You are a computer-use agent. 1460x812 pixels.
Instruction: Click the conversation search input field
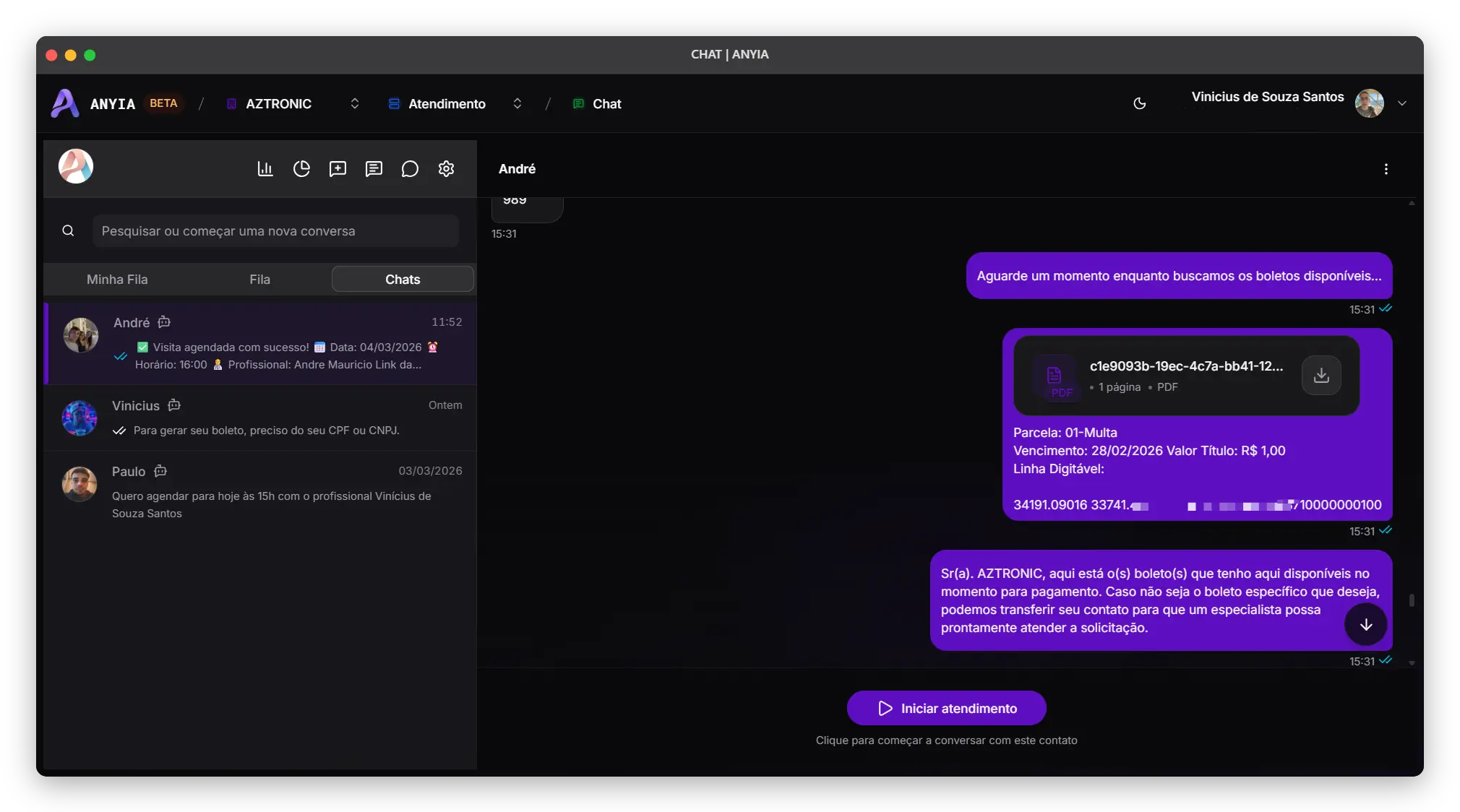click(x=277, y=230)
